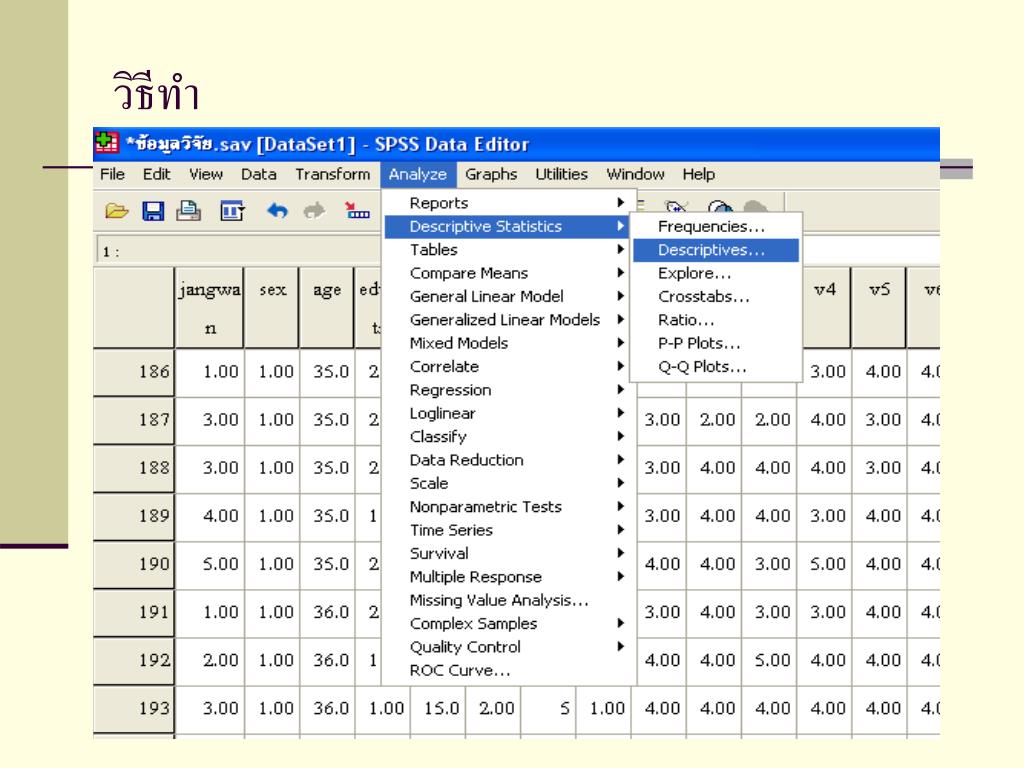1024x768 pixels.
Task: Open the Edit menu
Action: [157, 174]
